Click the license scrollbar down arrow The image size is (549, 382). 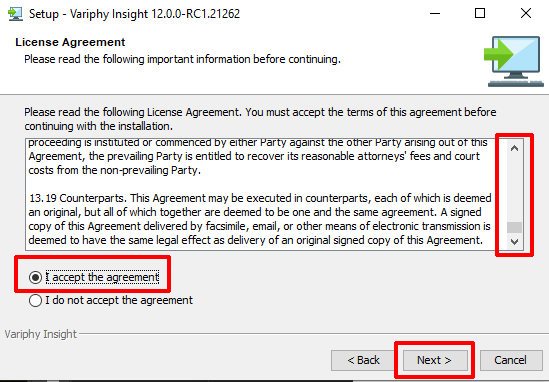click(514, 241)
